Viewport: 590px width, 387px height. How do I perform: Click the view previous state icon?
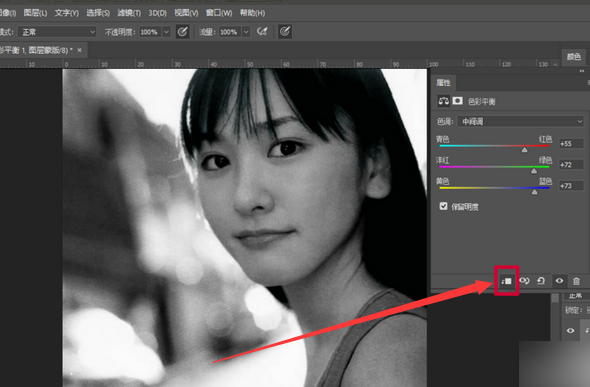524,281
